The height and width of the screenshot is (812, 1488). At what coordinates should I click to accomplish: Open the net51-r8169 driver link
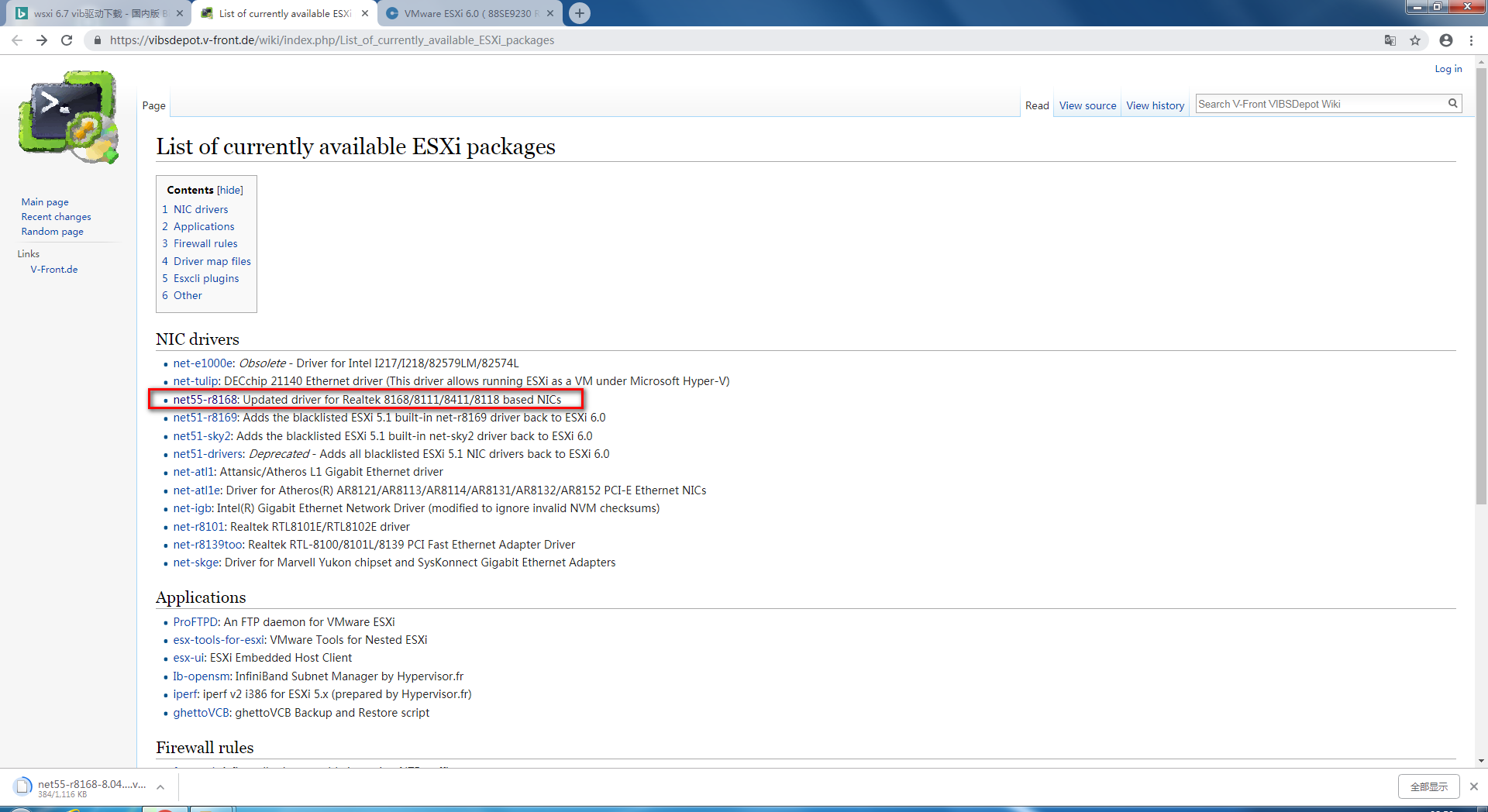pyautogui.click(x=205, y=418)
